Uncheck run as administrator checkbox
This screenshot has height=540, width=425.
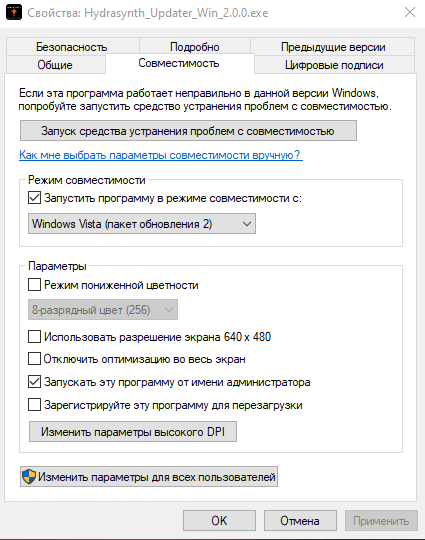34,382
